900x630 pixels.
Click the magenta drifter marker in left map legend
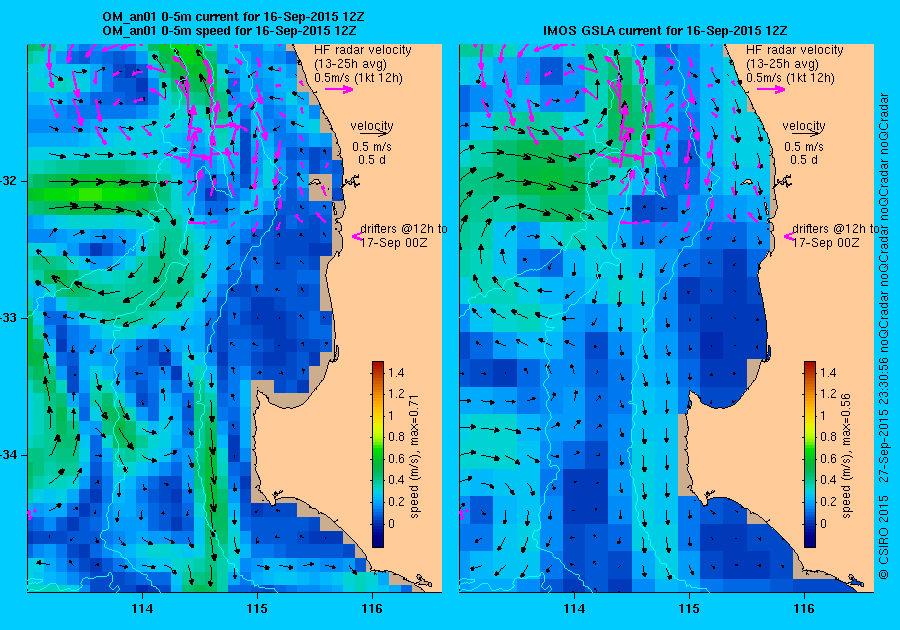pos(356,236)
